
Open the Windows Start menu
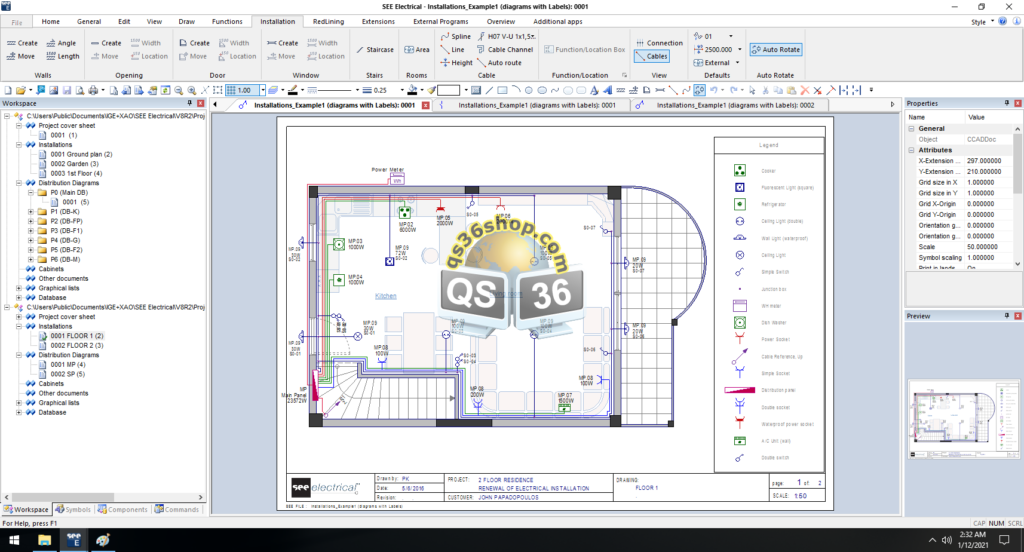click(14, 540)
